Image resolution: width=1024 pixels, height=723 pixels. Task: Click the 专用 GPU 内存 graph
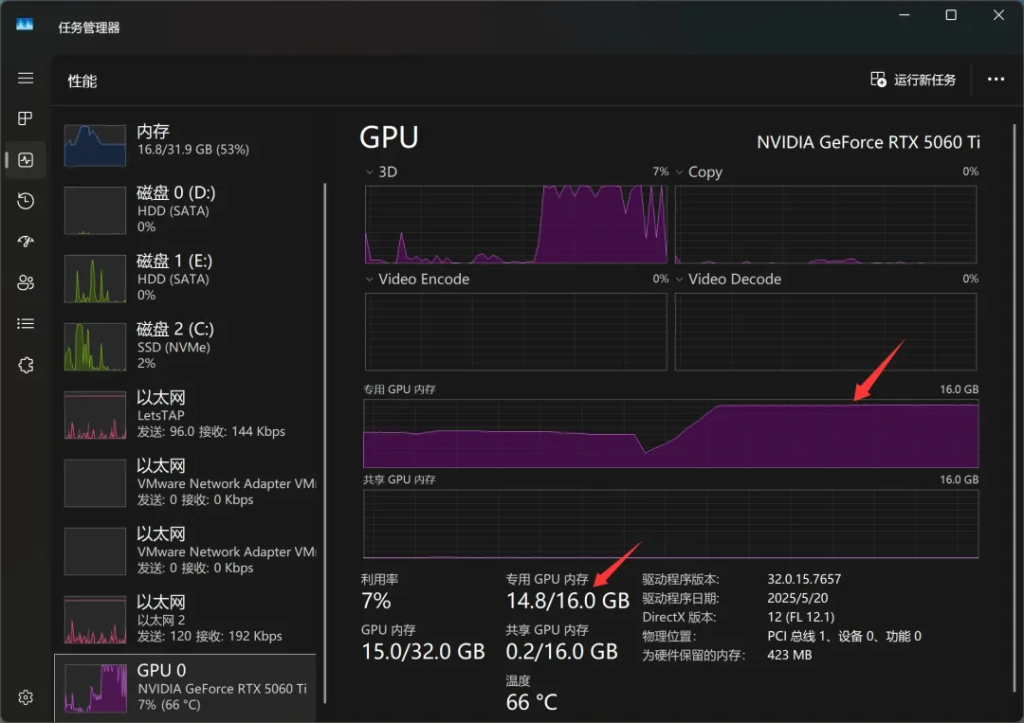pos(671,434)
